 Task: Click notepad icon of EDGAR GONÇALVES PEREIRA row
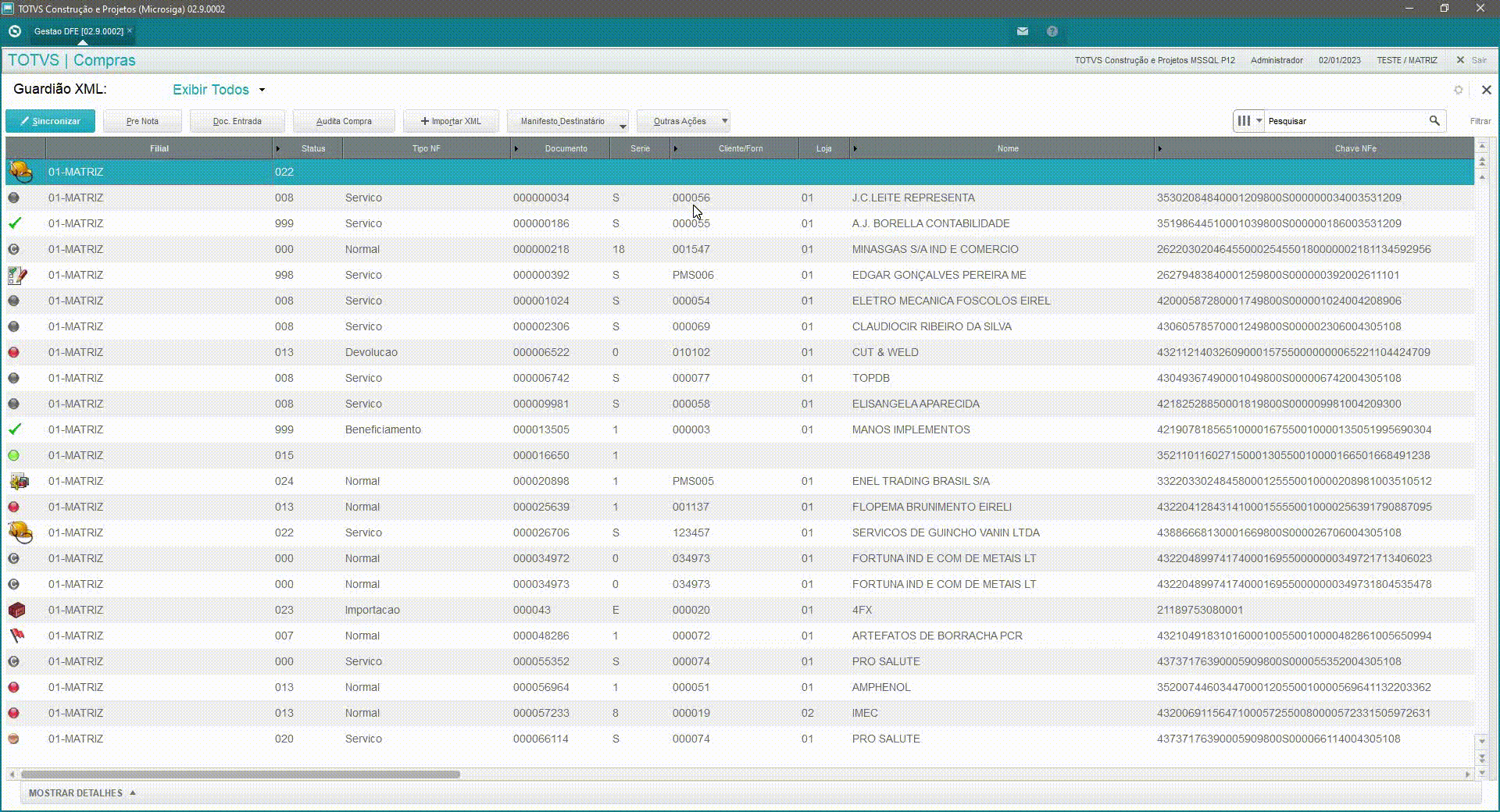pyautogui.click(x=17, y=275)
